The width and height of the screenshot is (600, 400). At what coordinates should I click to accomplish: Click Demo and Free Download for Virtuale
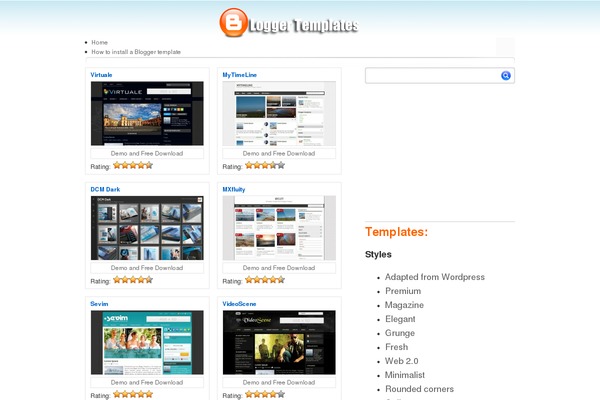[147, 153]
